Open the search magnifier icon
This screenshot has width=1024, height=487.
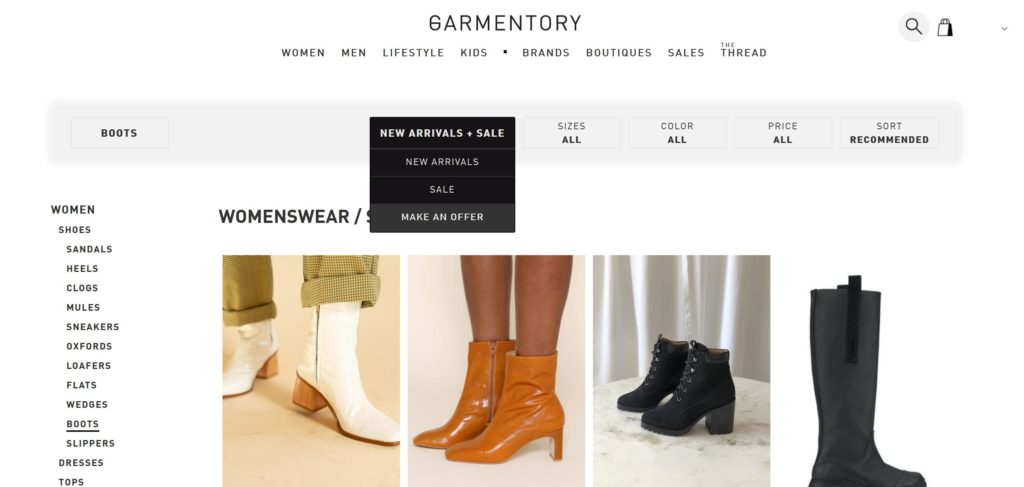[x=914, y=27]
